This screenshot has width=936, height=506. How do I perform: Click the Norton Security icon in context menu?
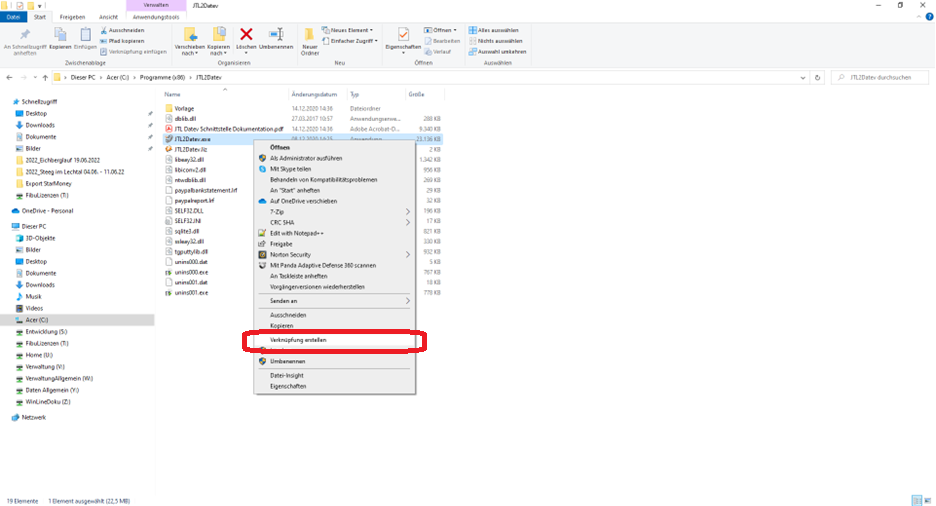(x=263, y=255)
